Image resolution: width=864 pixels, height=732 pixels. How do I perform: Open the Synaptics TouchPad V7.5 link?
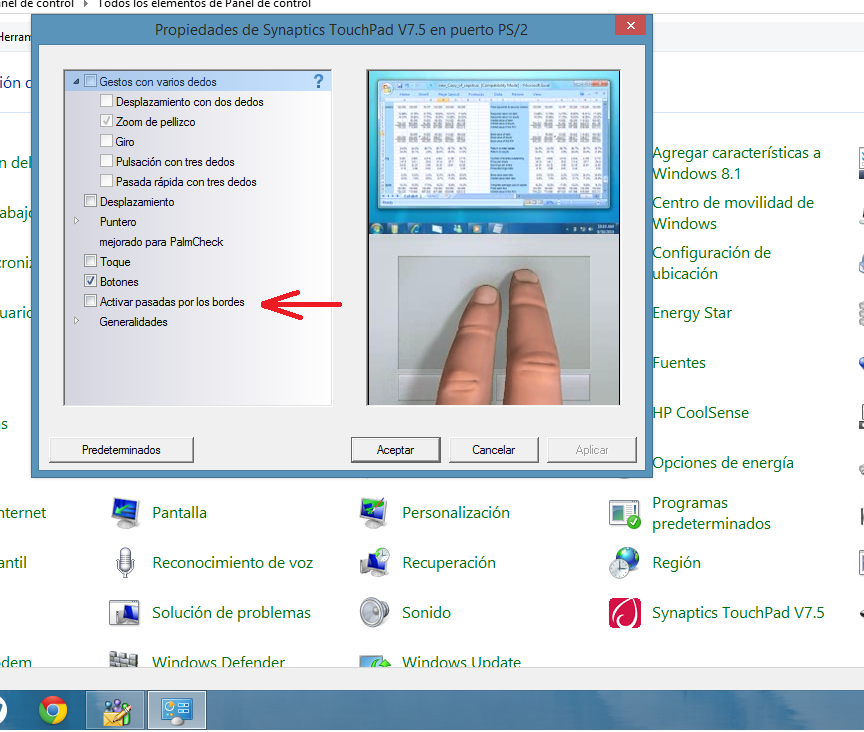coord(738,612)
